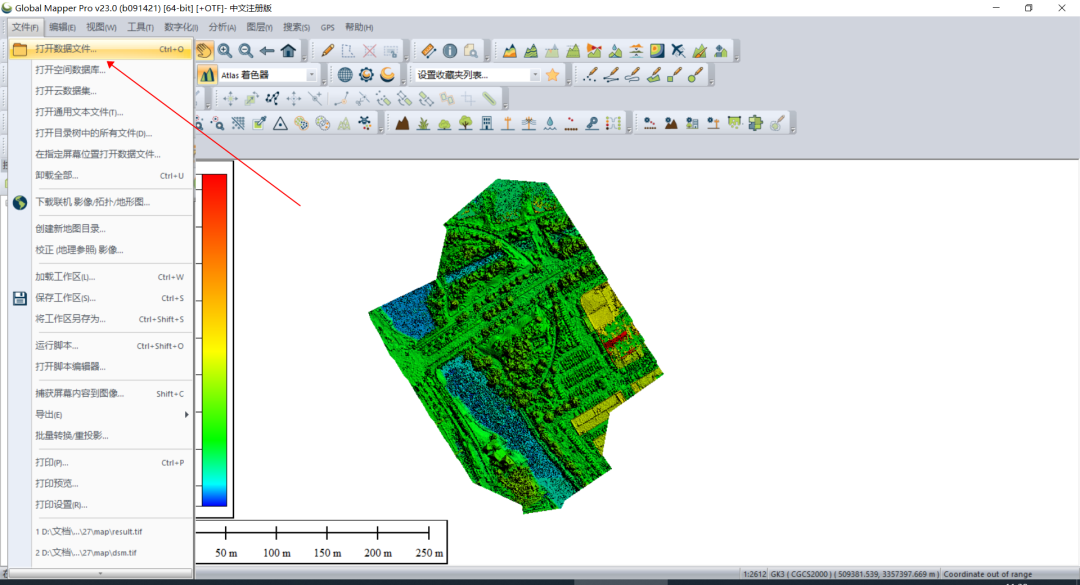1080x585 pixels.
Task: Open the 工具 menu
Action: pyautogui.click(x=141, y=27)
